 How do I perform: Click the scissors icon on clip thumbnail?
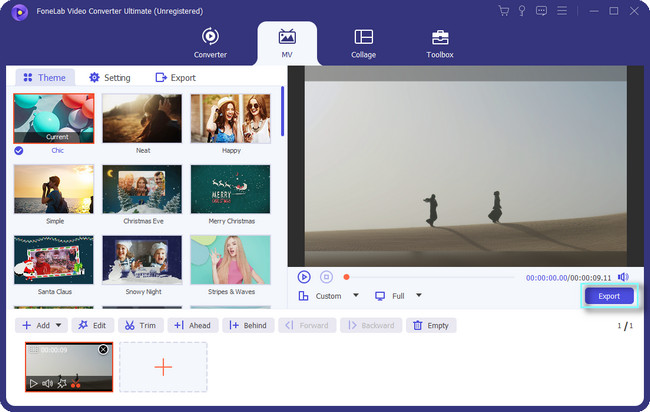coord(75,384)
